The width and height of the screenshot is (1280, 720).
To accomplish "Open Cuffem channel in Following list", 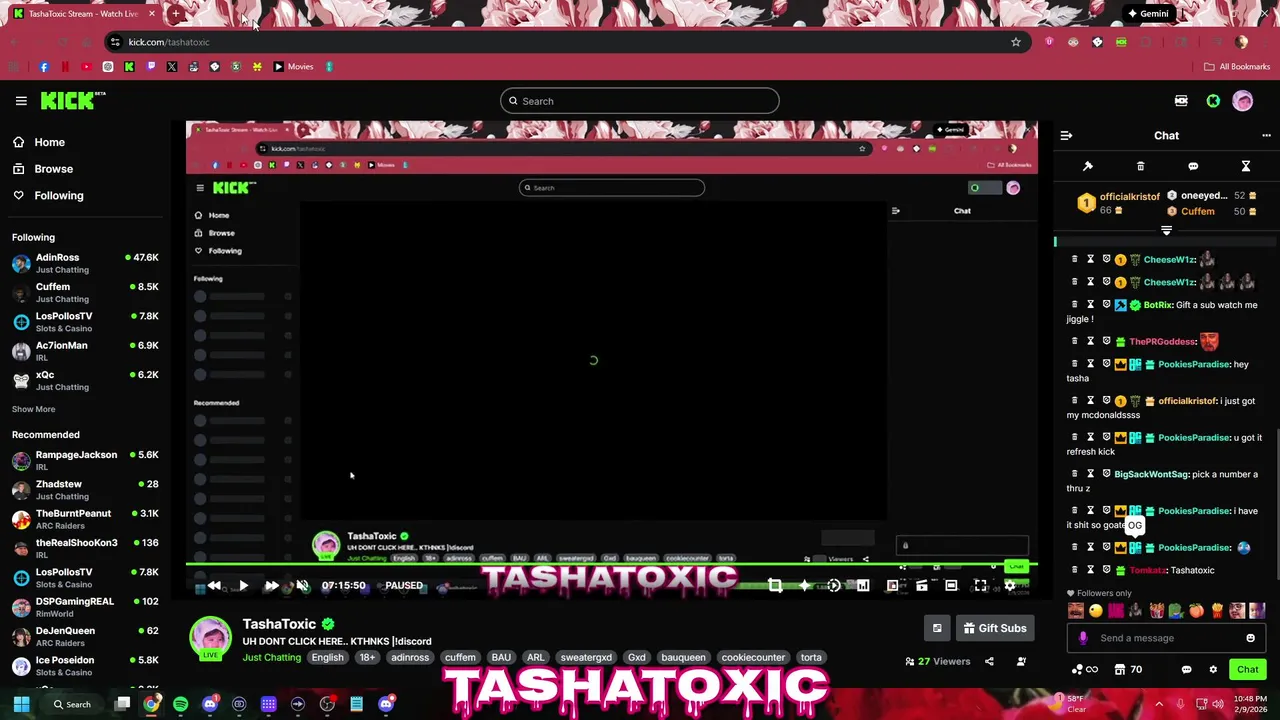I will [x=85, y=292].
